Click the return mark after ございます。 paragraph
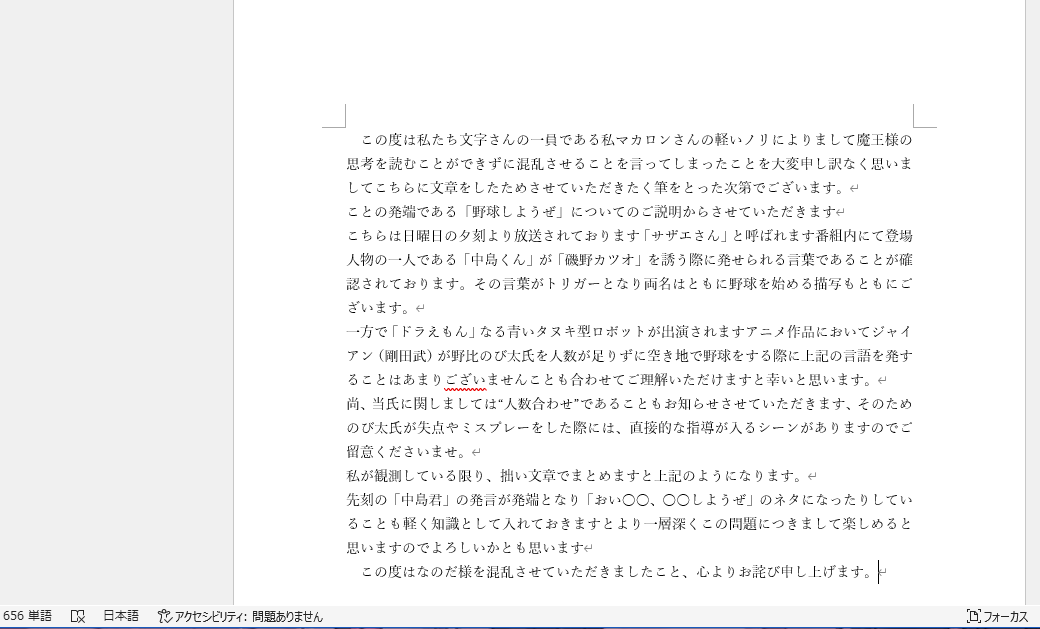The image size is (1040, 629). (x=419, y=308)
